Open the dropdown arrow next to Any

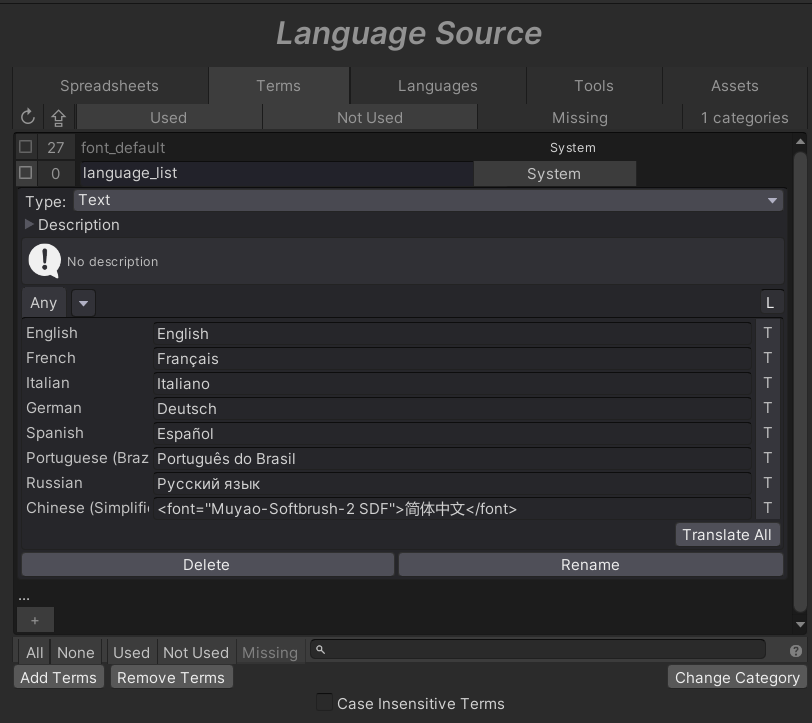click(x=84, y=303)
